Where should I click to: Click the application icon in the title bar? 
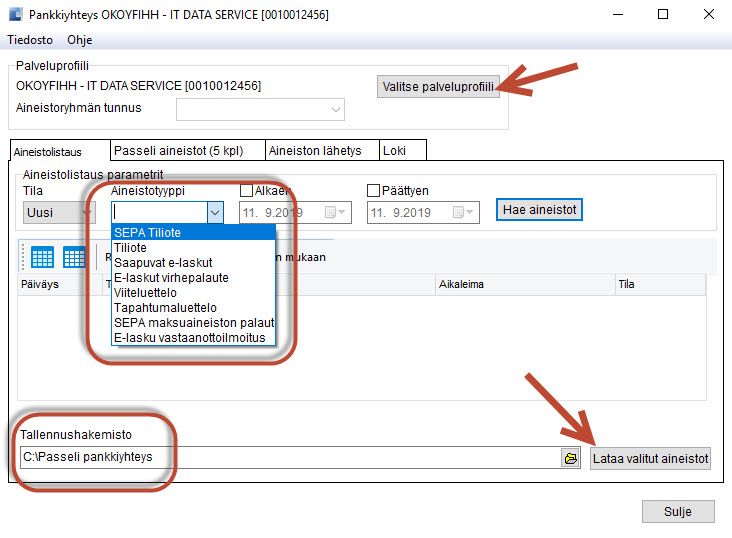pyautogui.click(x=16, y=14)
